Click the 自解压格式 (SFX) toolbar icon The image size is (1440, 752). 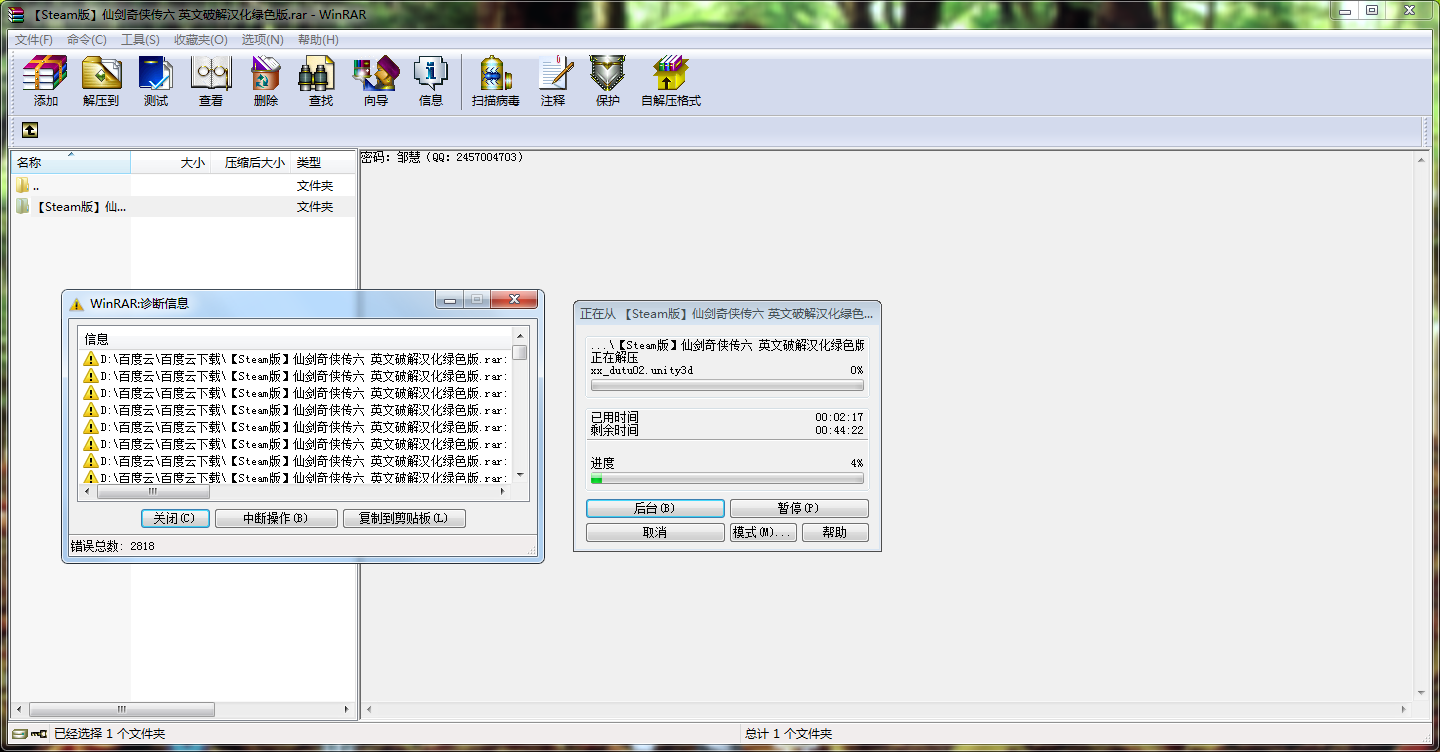(671, 81)
